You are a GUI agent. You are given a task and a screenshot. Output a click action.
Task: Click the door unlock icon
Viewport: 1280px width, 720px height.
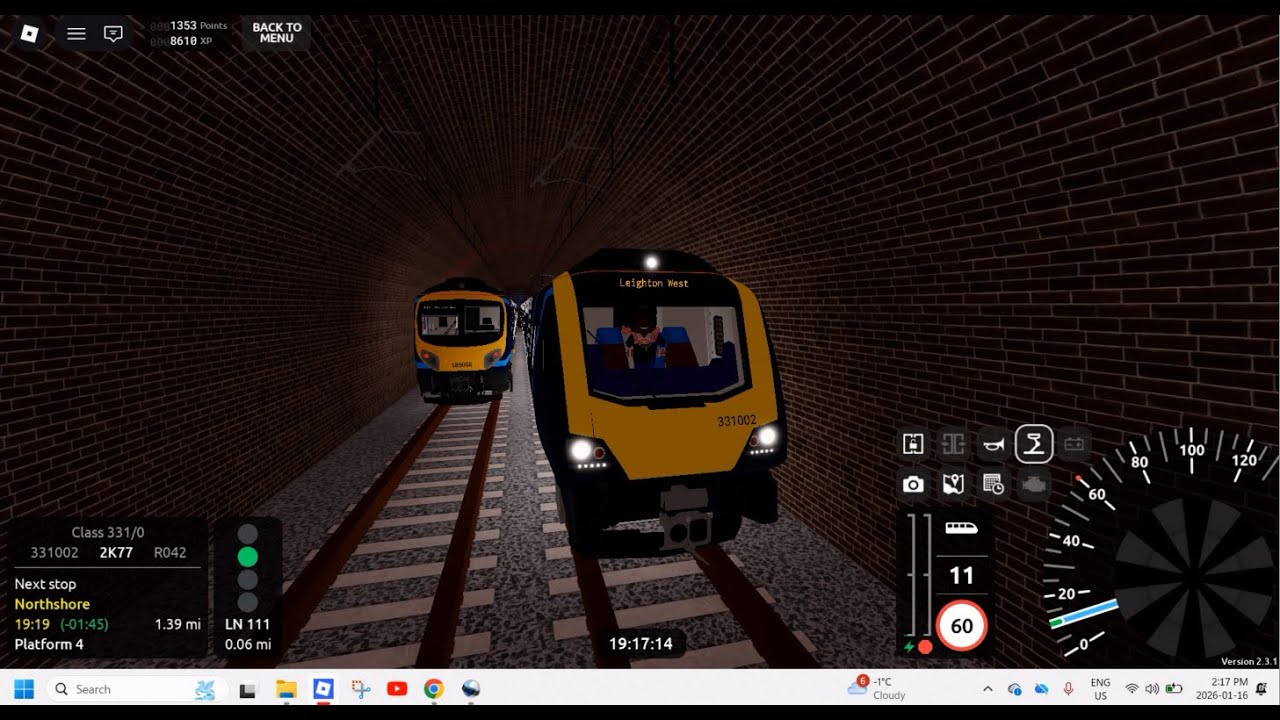pyautogui.click(x=912, y=443)
